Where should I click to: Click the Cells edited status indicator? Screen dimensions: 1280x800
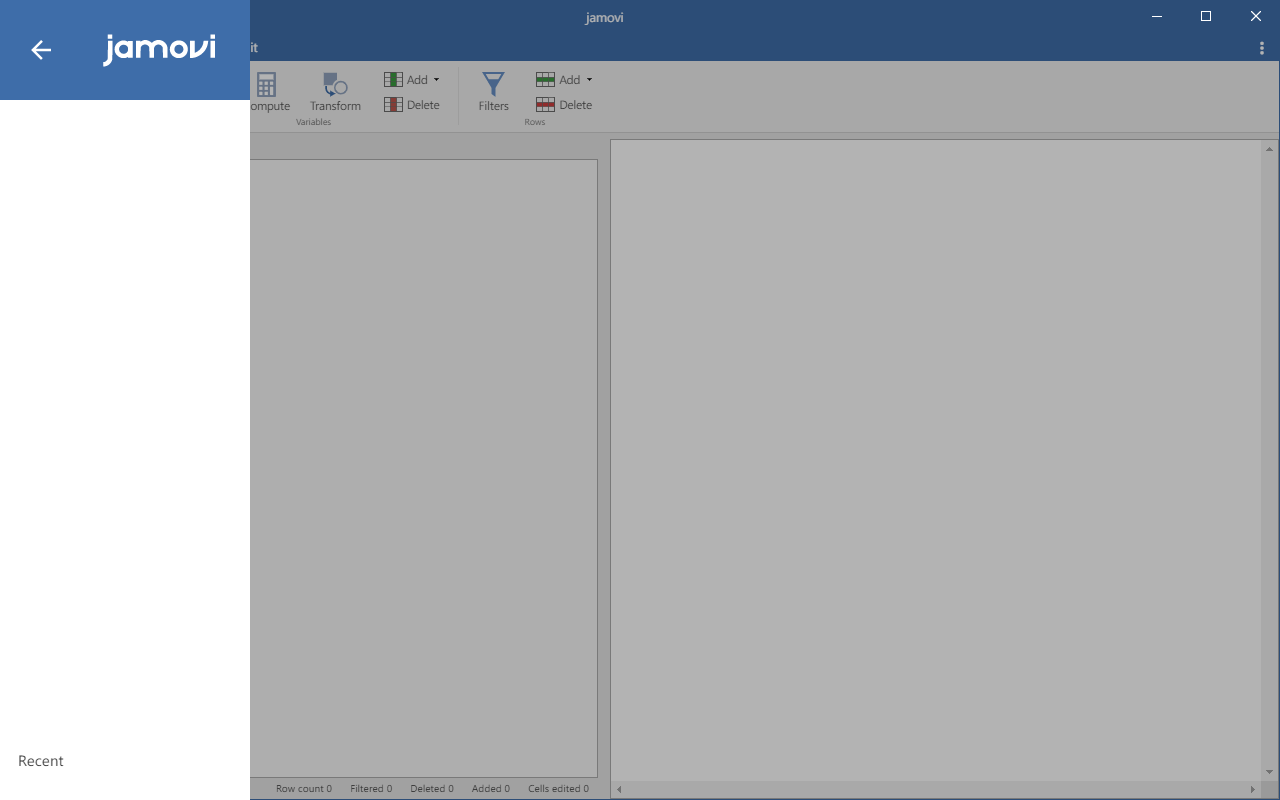[558, 788]
